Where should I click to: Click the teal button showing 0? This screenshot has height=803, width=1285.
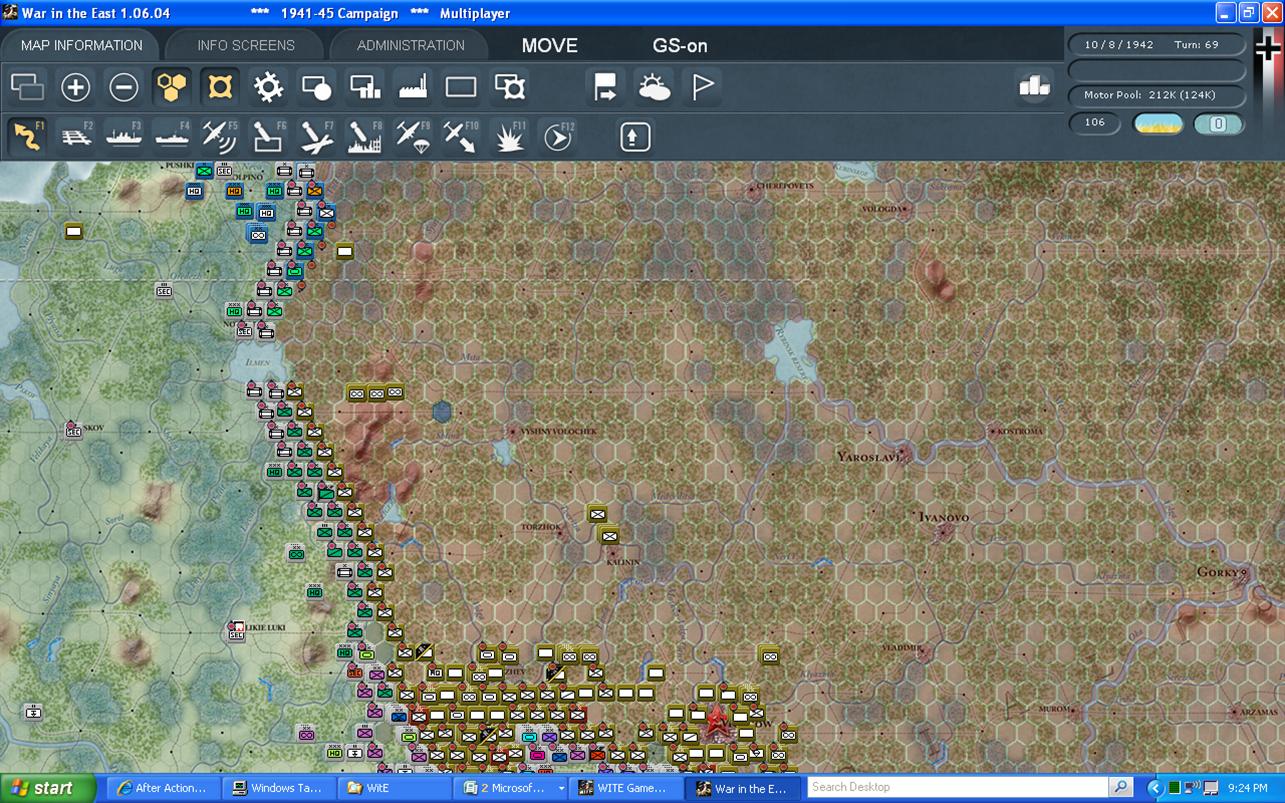click(x=1219, y=124)
